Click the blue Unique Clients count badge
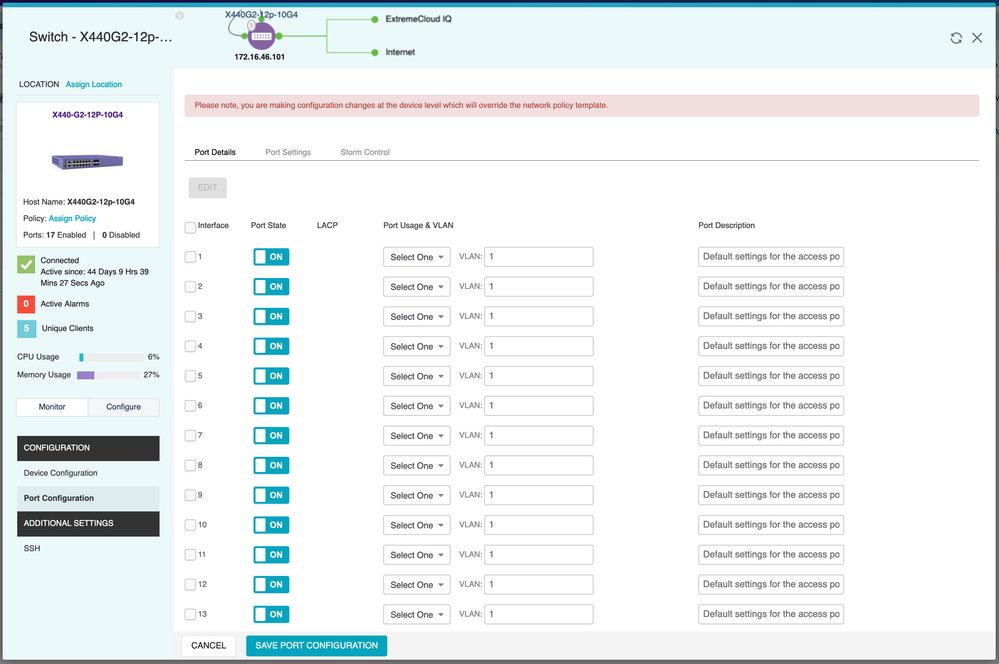Viewport: 999px width, 664px height. coord(26,328)
